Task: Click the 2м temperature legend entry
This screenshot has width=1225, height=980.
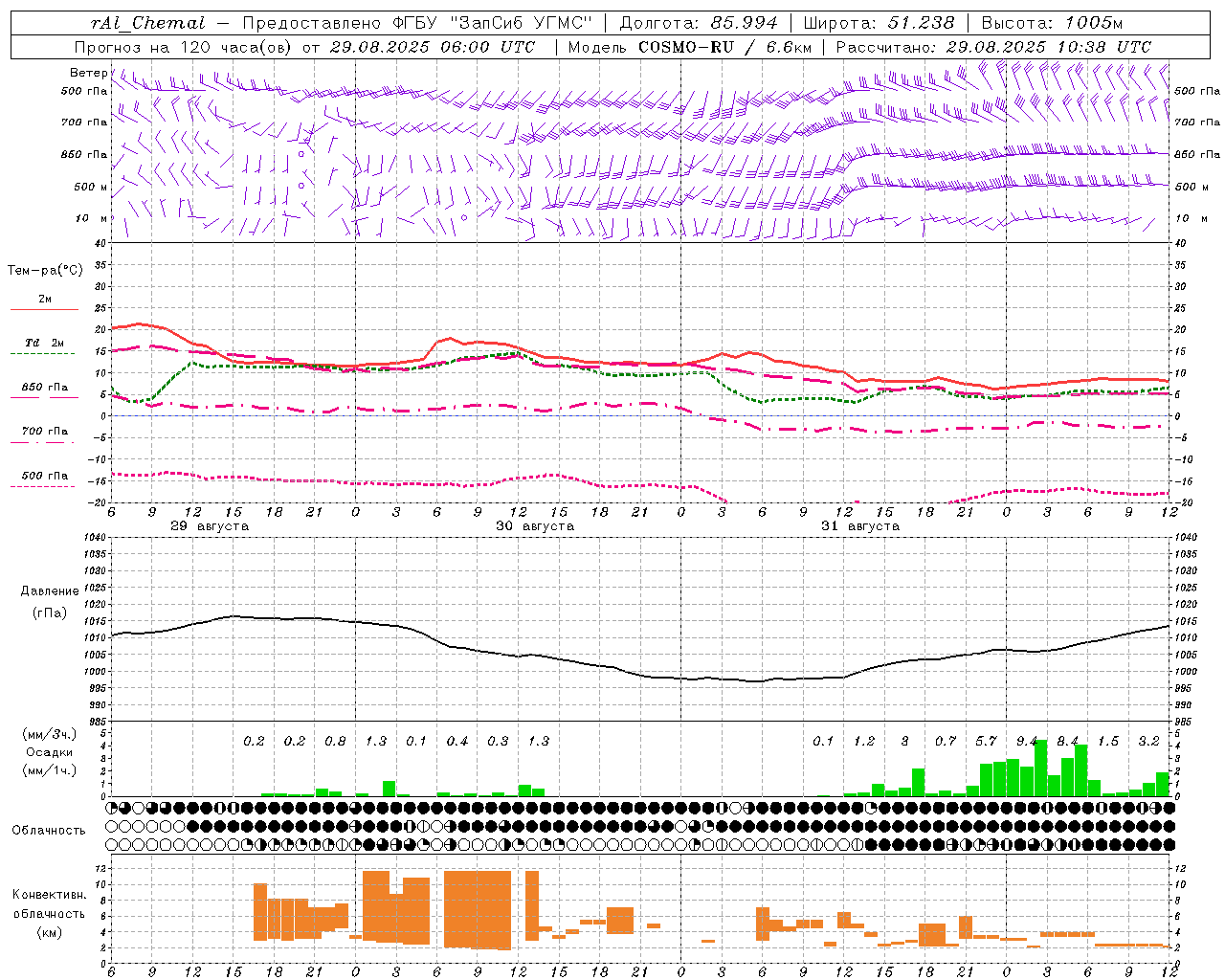Action: [45, 300]
